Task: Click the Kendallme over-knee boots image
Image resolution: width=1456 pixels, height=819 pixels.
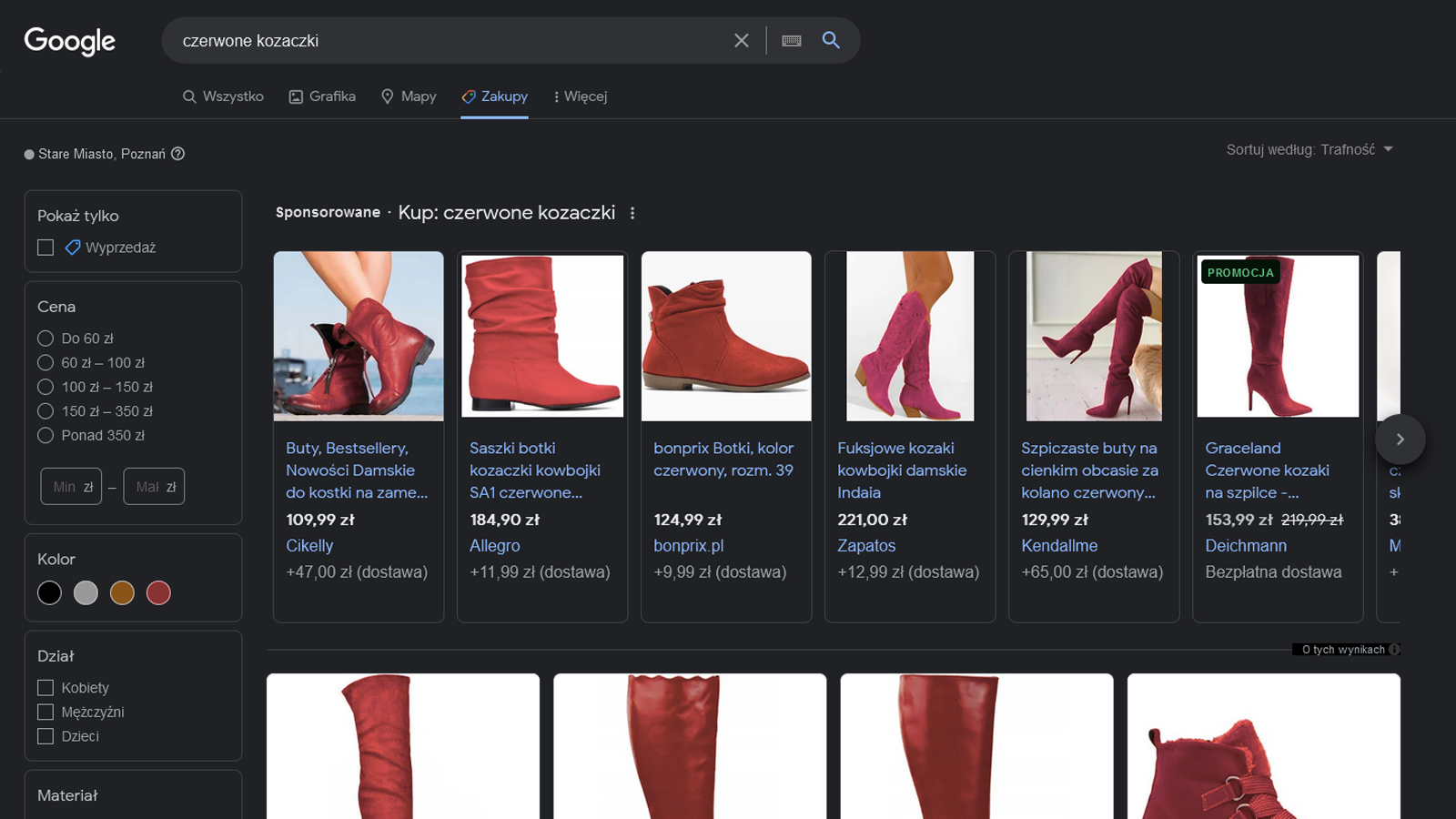Action: (x=1094, y=337)
